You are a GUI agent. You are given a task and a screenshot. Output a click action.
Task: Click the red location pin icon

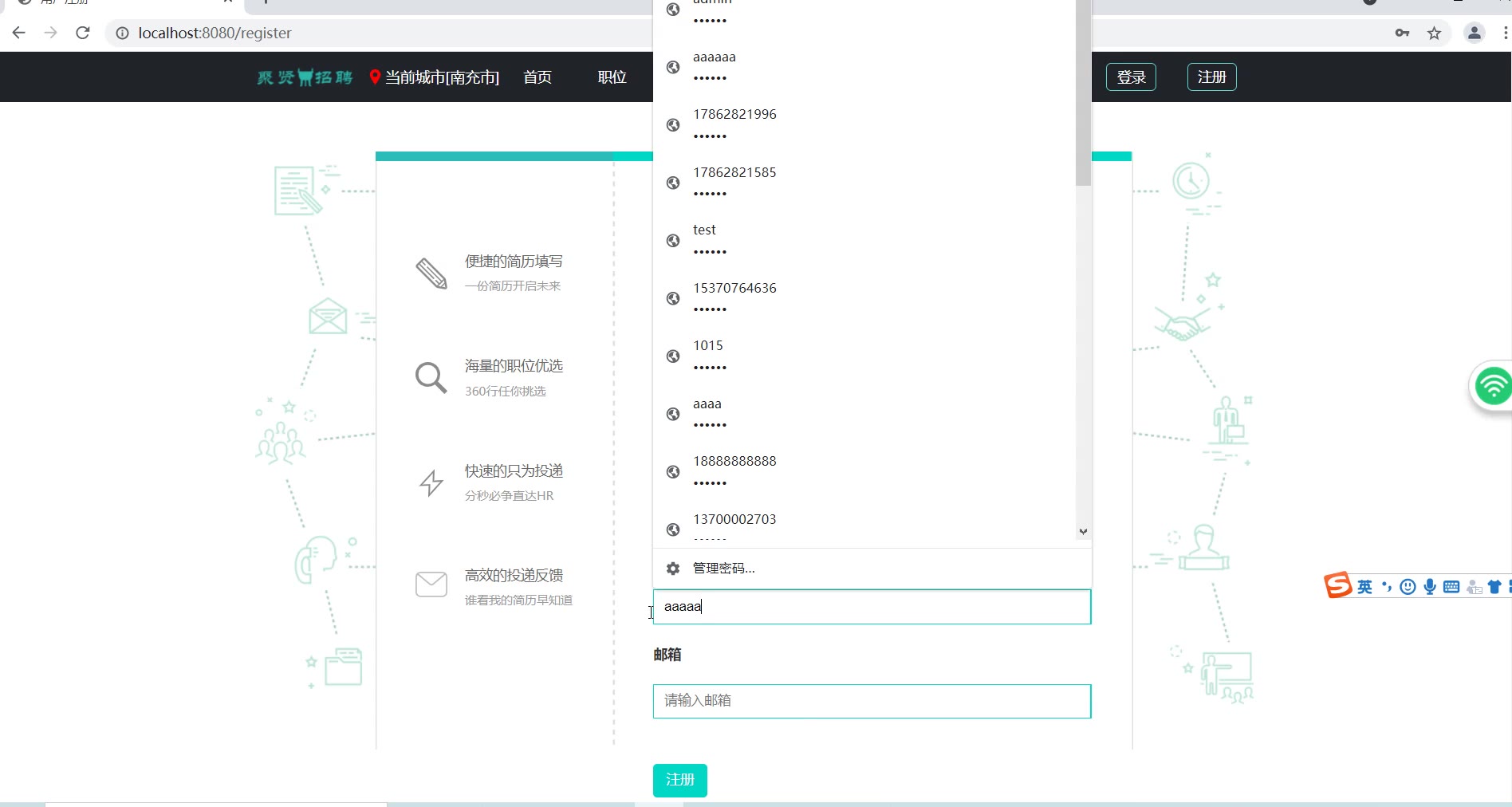[x=375, y=77]
